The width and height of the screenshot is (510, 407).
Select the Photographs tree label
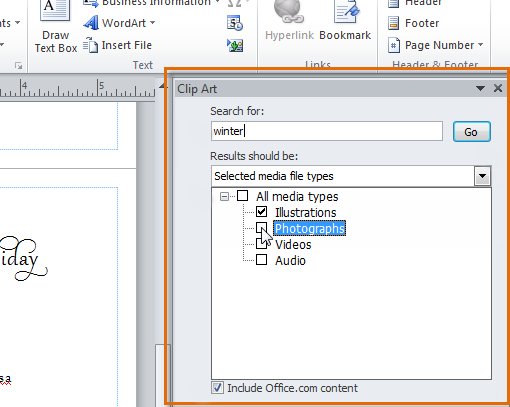pyautogui.click(x=310, y=228)
